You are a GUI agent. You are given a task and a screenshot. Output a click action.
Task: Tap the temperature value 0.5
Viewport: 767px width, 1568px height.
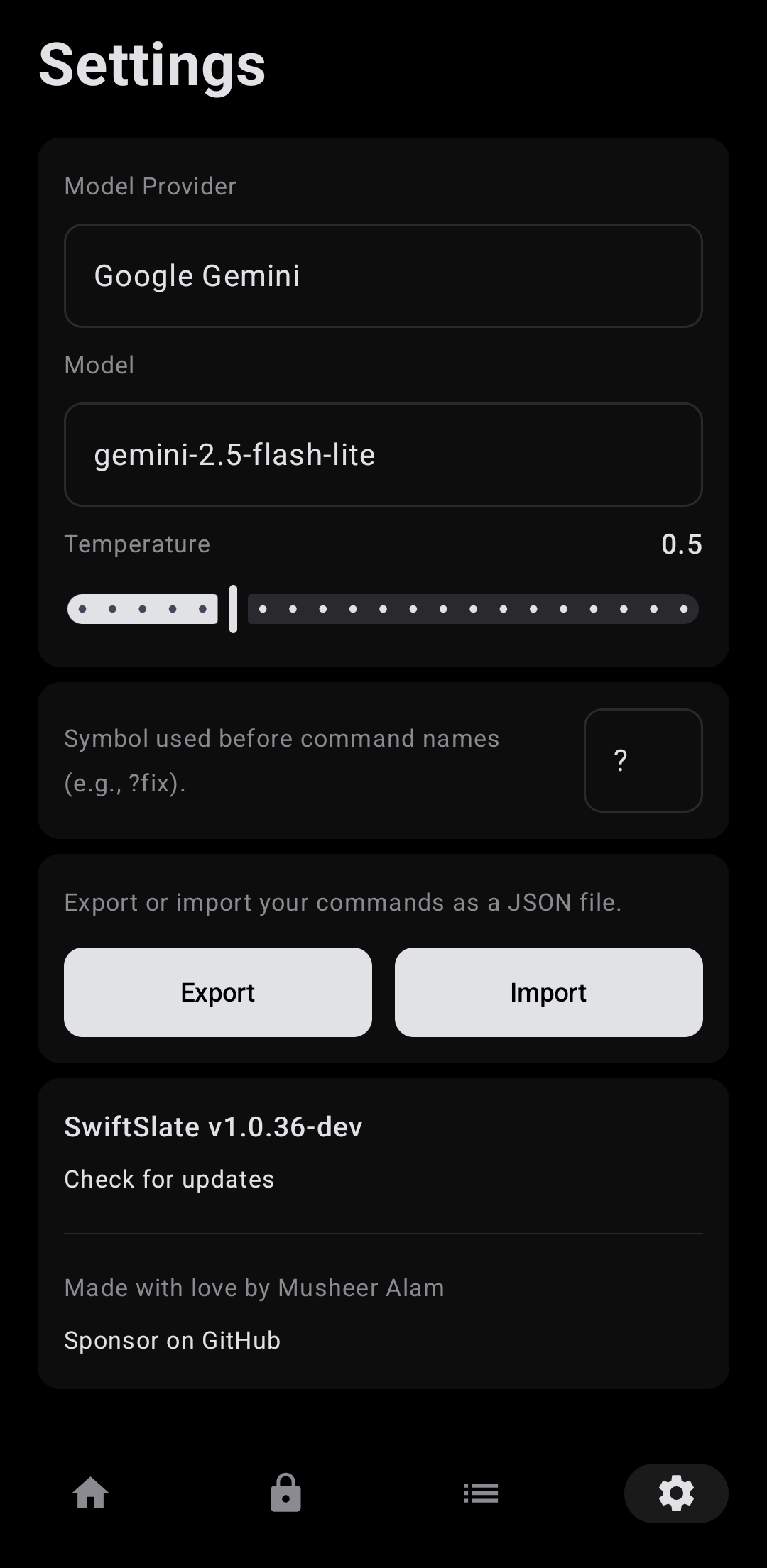click(x=681, y=544)
